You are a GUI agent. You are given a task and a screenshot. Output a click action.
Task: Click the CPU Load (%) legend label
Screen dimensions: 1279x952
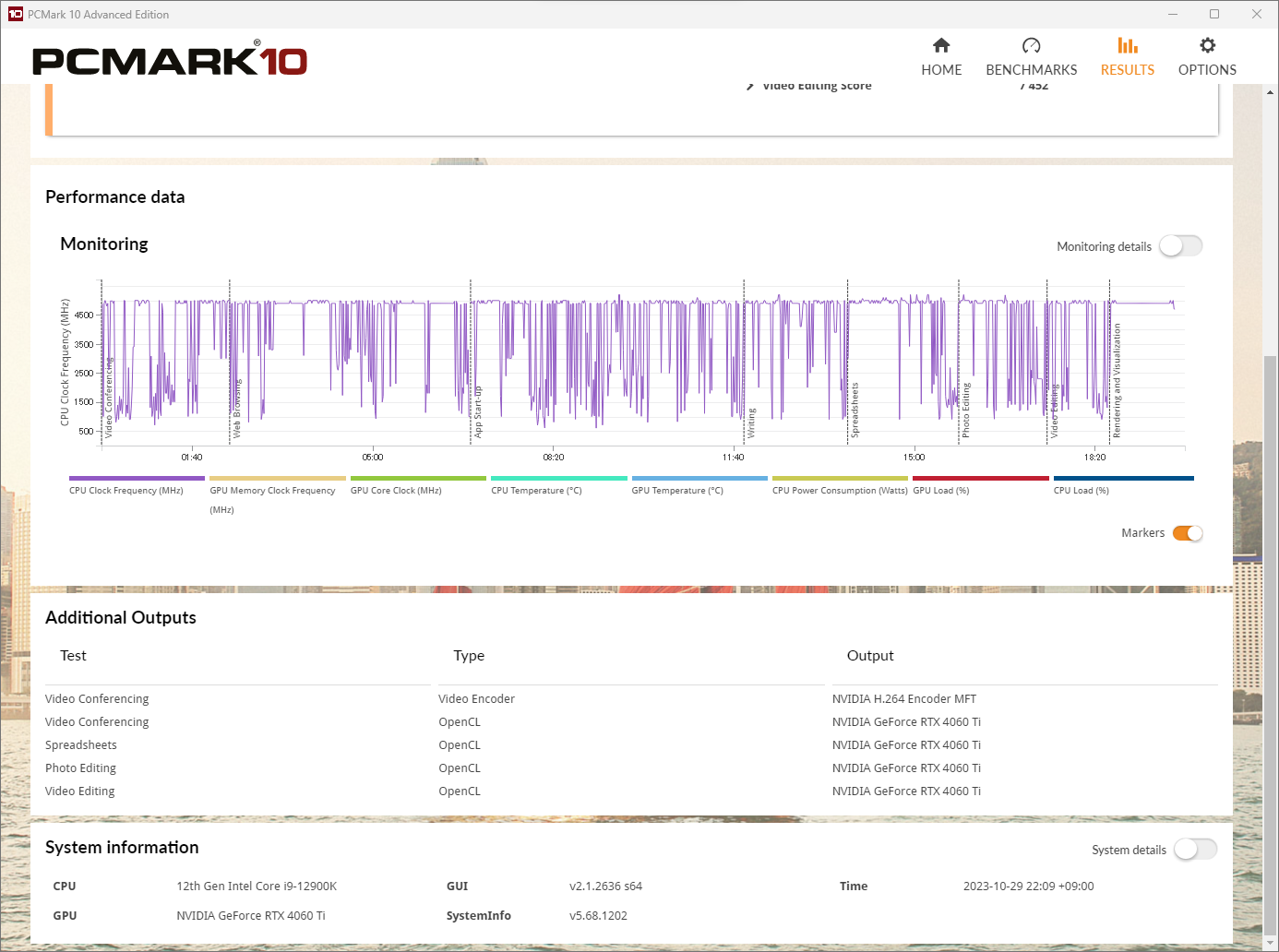pos(1082,491)
